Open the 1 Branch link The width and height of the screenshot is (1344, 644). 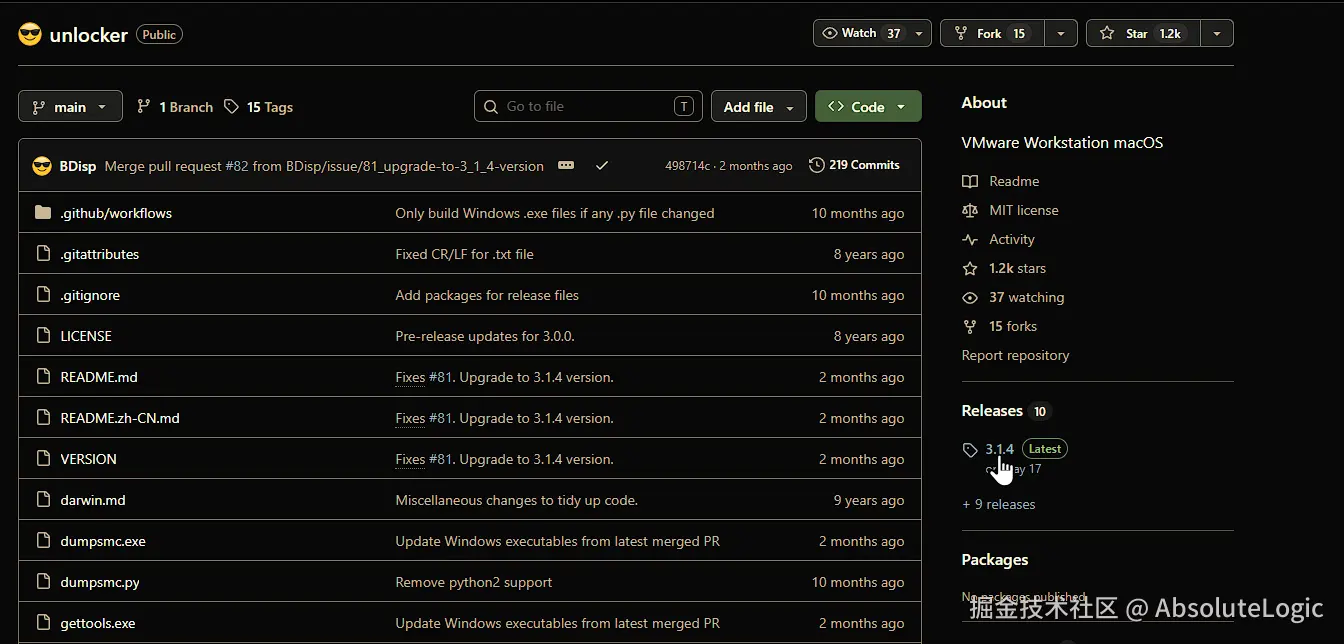click(175, 107)
